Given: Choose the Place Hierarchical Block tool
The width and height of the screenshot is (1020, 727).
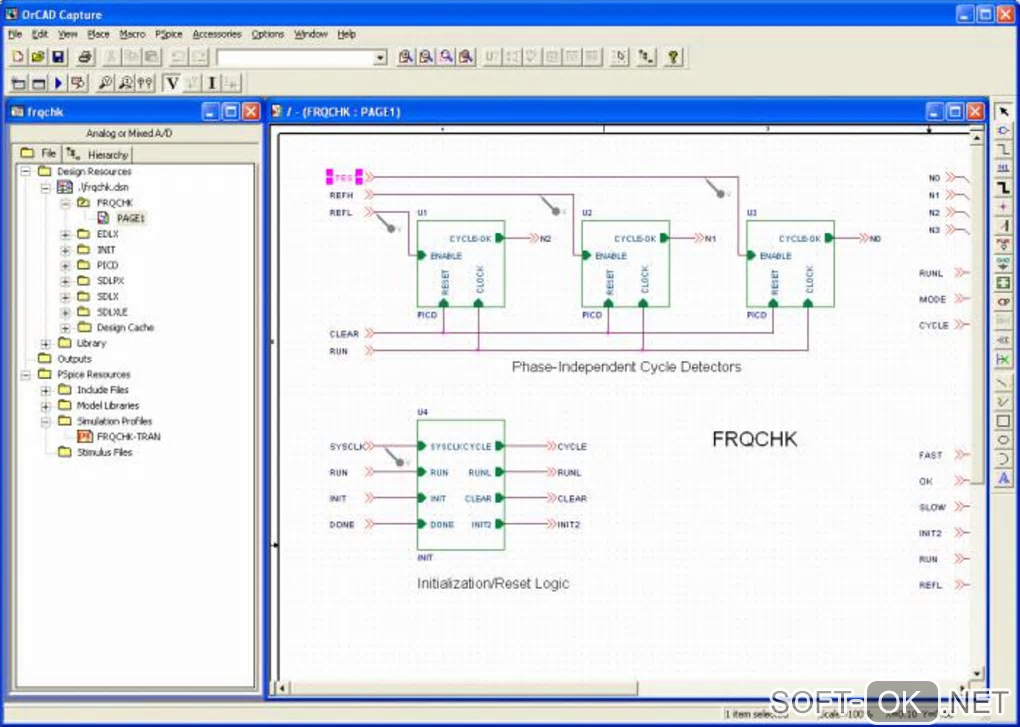Looking at the screenshot, I should pos(1003,283).
